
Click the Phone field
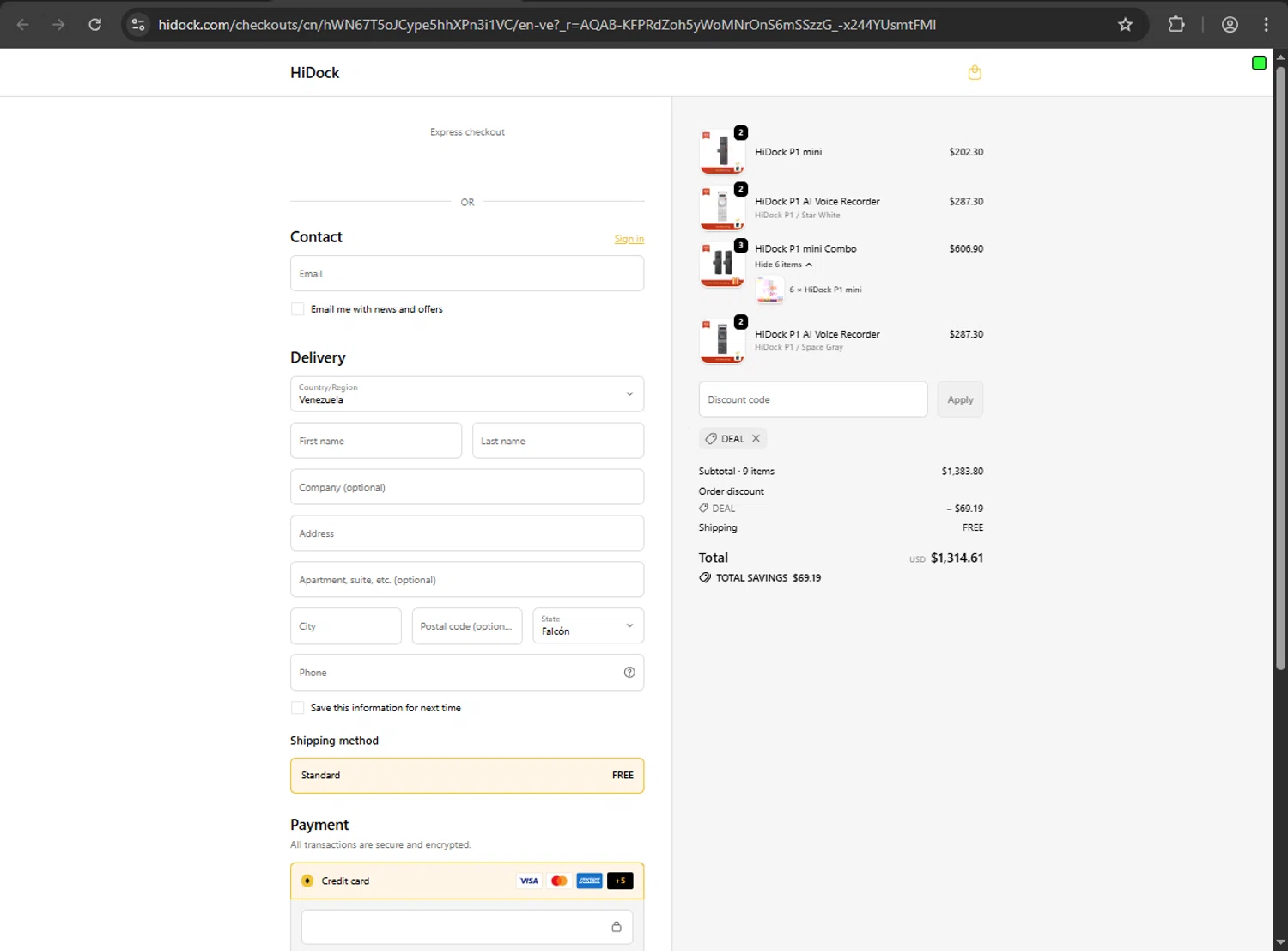click(x=467, y=673)
